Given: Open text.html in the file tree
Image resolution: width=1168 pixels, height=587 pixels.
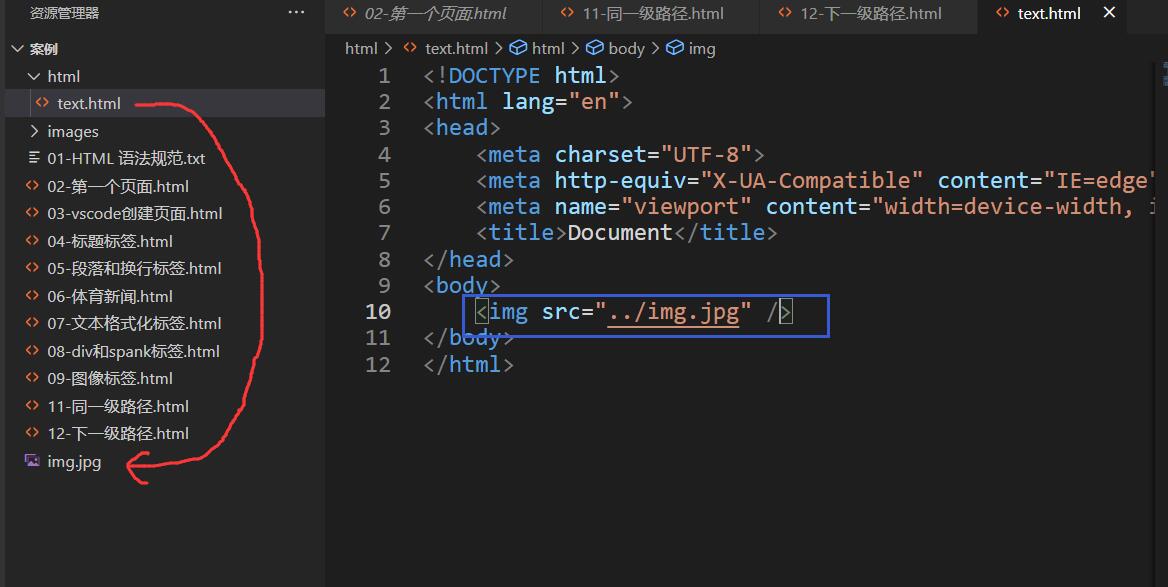Looking at the screenshot, I should click(x=88, y=104).
